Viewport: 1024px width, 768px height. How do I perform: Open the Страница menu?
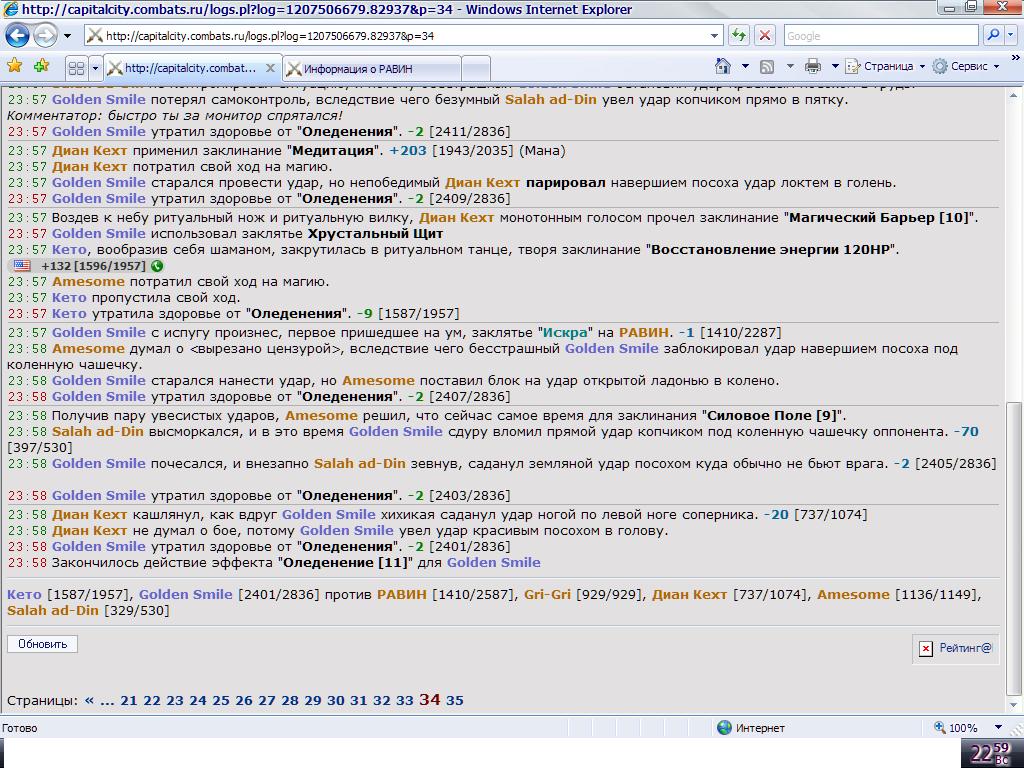pos(886,67)
